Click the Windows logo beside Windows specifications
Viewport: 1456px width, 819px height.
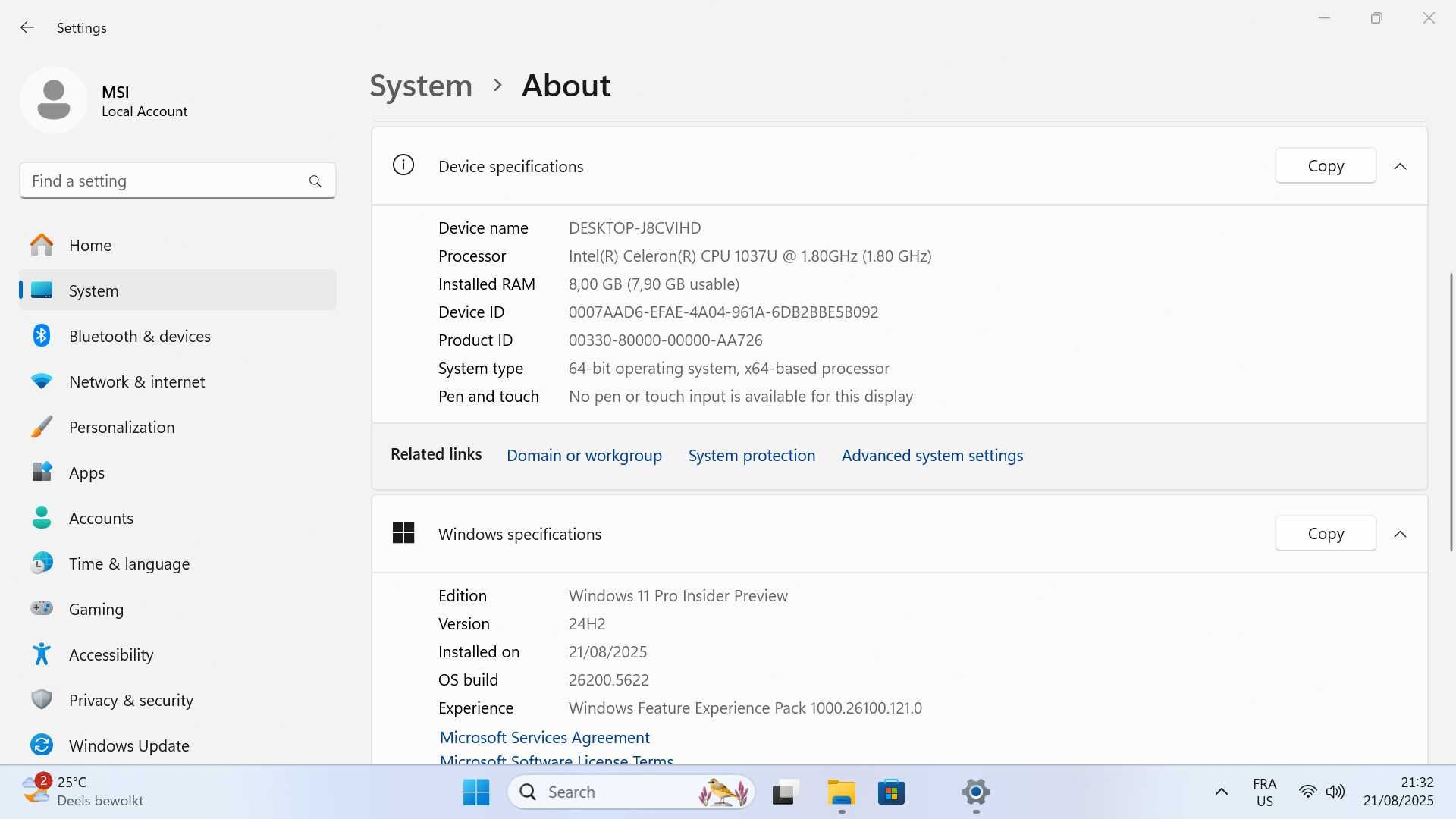coord(403,532)
